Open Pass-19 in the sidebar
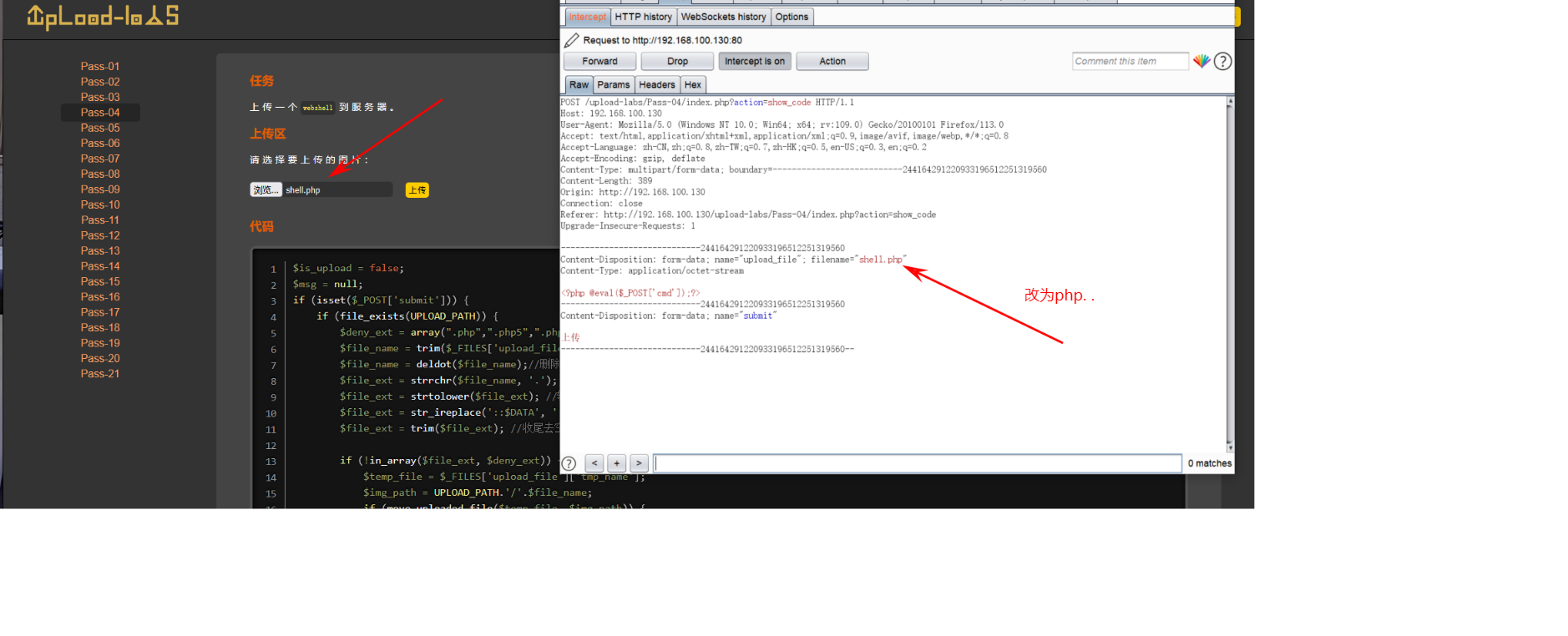Image resolution: width=1568 pixels, height=636 pixels. [100, 342]
